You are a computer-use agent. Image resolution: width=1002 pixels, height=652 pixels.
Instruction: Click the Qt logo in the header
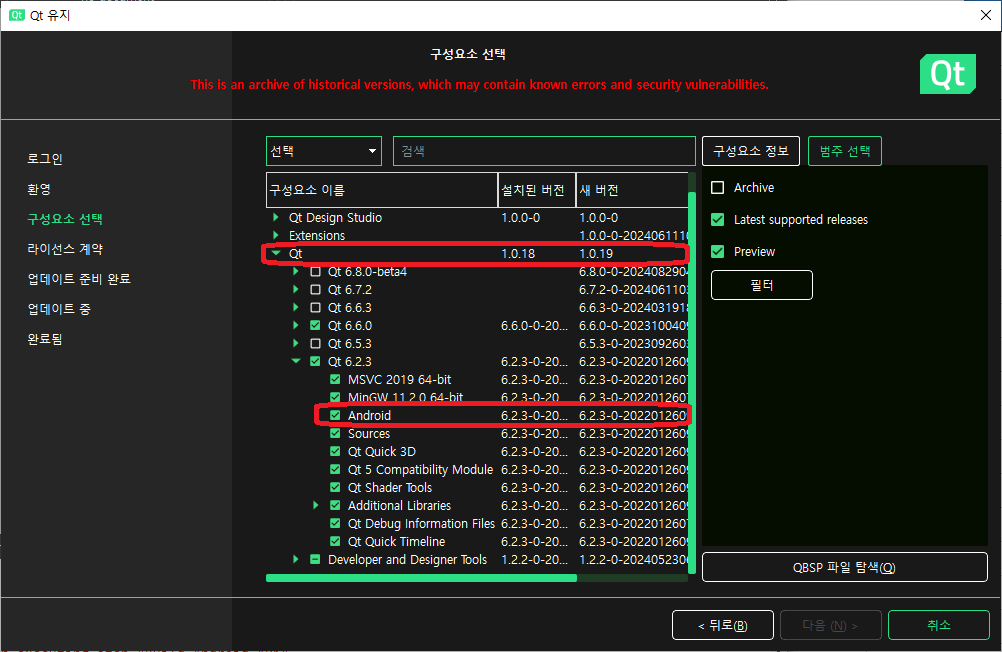(x=948, y=74)
